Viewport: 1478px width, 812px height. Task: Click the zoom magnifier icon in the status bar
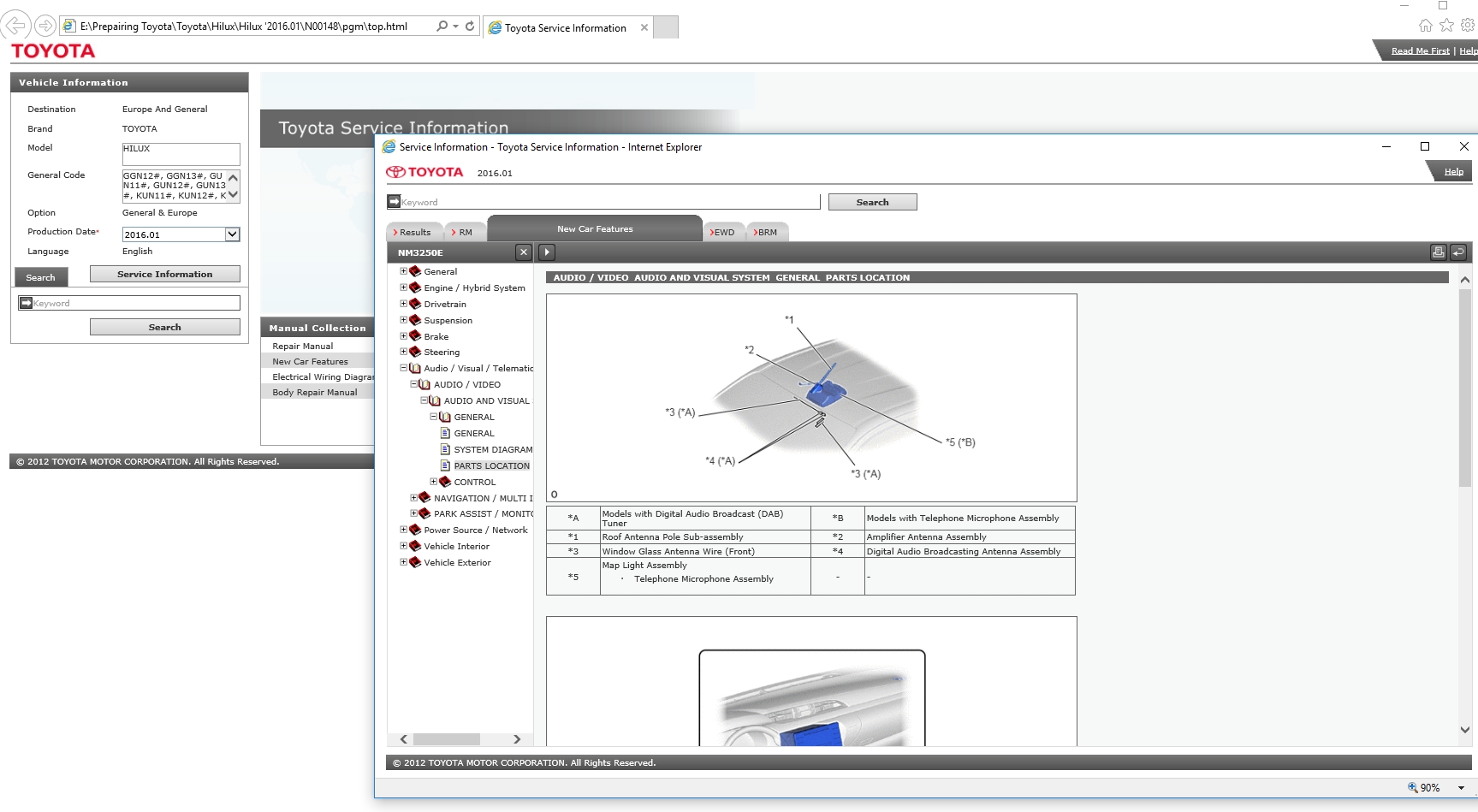1413,787
